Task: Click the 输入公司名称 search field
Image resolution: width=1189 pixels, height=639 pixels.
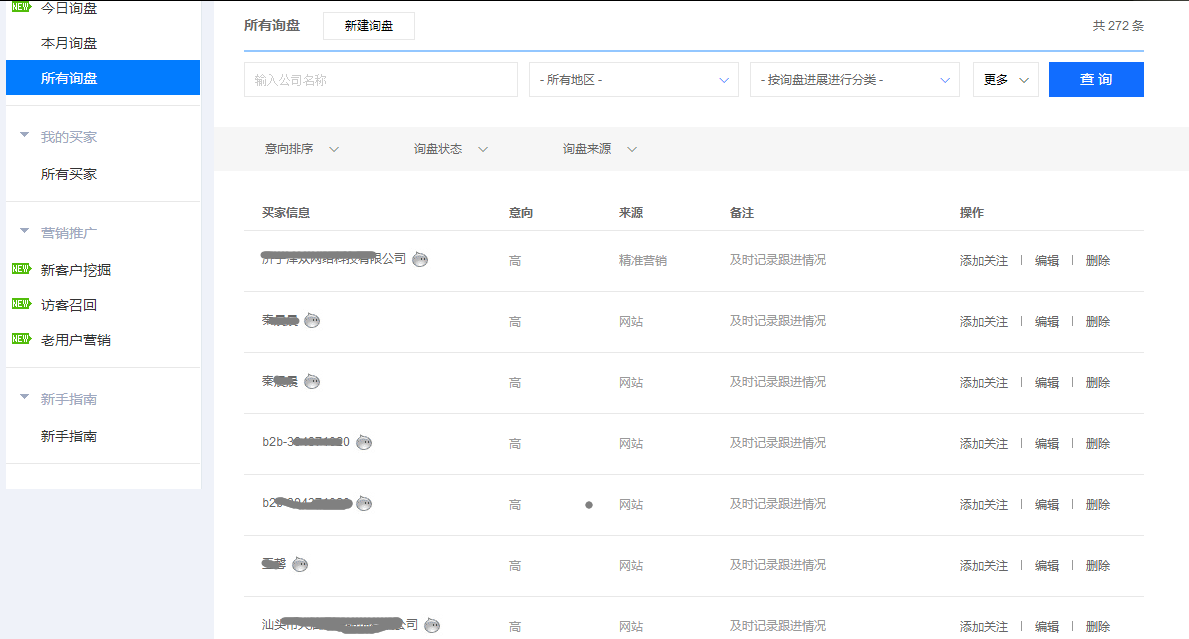Action: coord(380,80)
